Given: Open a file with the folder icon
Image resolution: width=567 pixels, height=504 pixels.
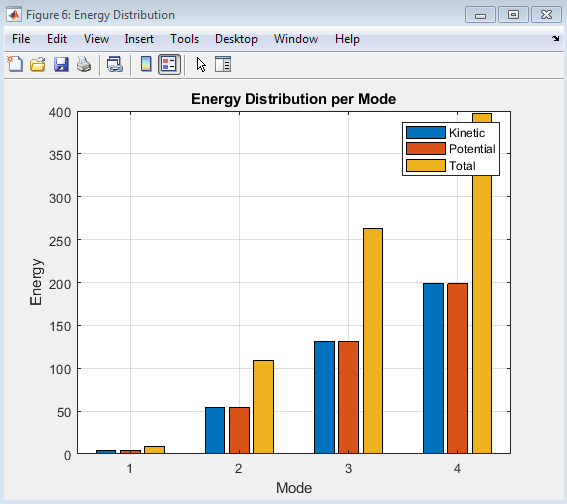Looking at the screenshot, I should click(38, 65).
